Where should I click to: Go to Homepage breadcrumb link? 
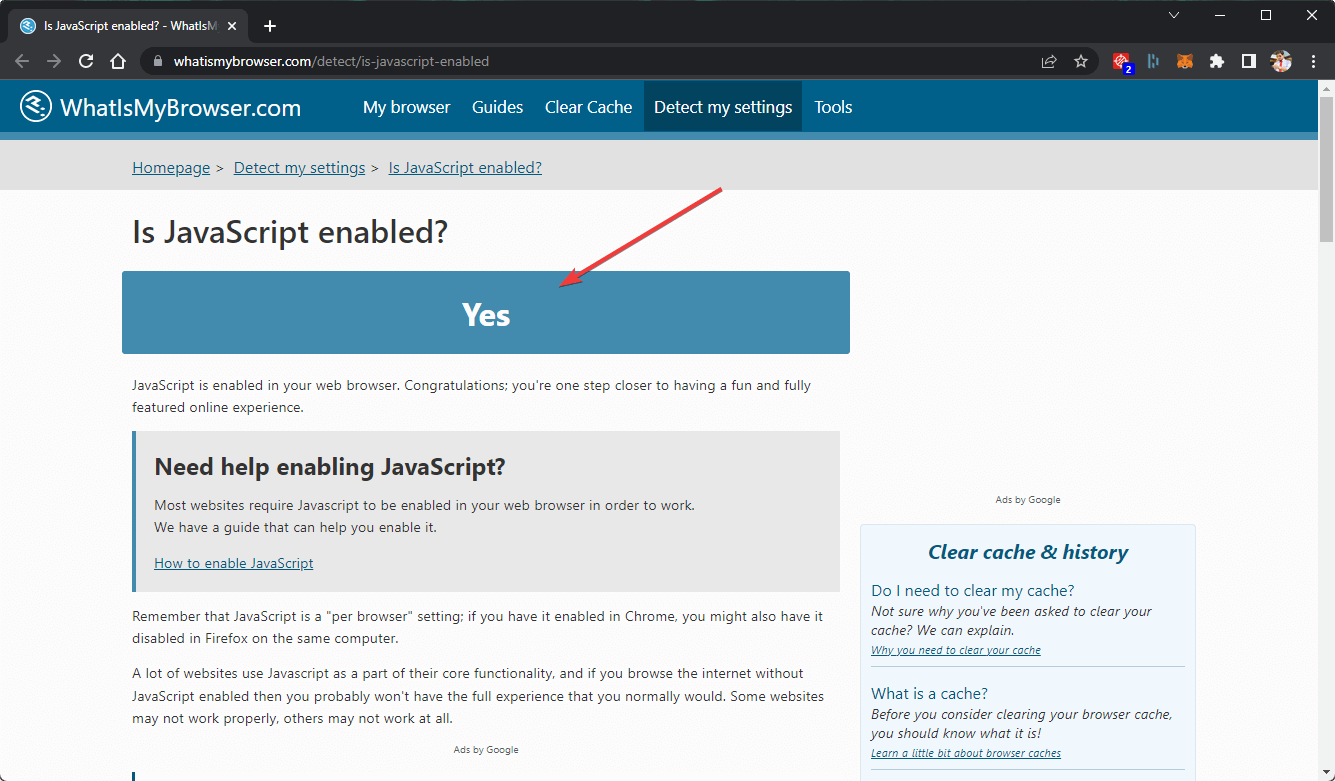[x=171, y=168]
